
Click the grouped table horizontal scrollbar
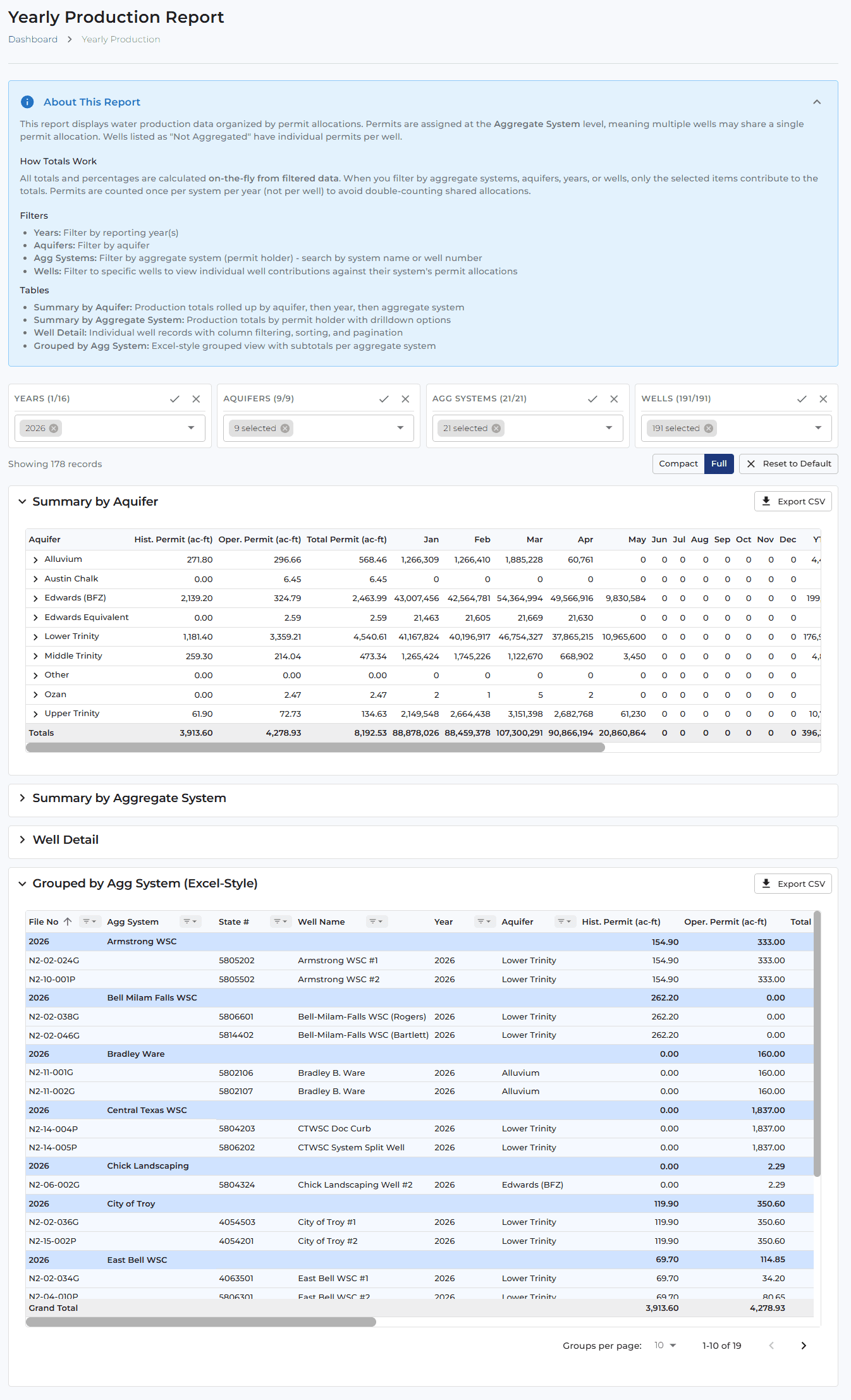201,1322
